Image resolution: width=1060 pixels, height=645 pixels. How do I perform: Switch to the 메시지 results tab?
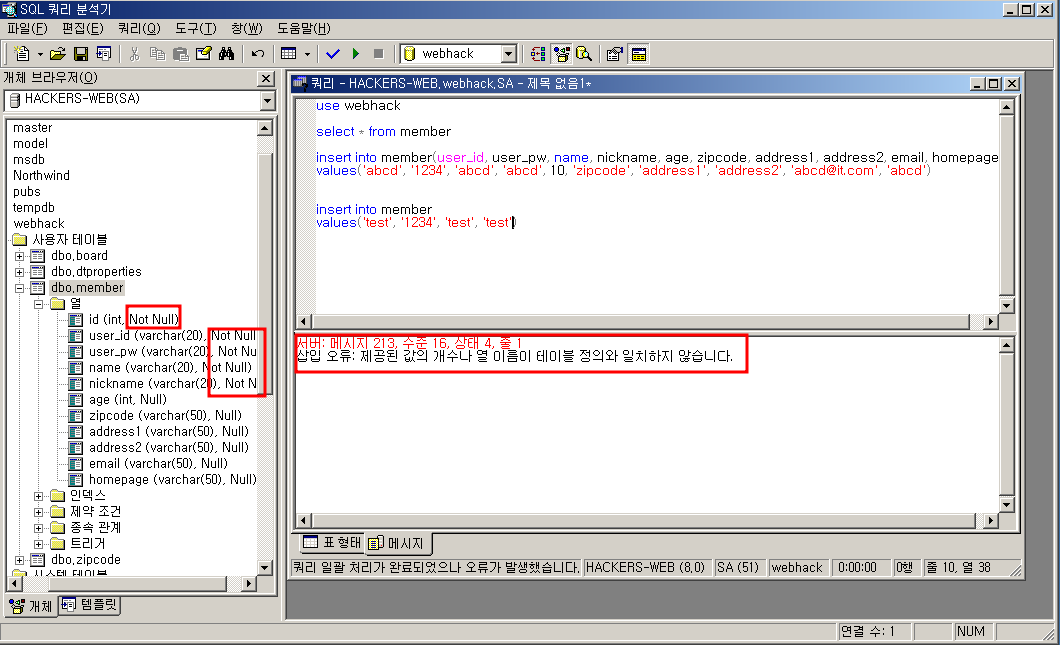pos(397,543)
